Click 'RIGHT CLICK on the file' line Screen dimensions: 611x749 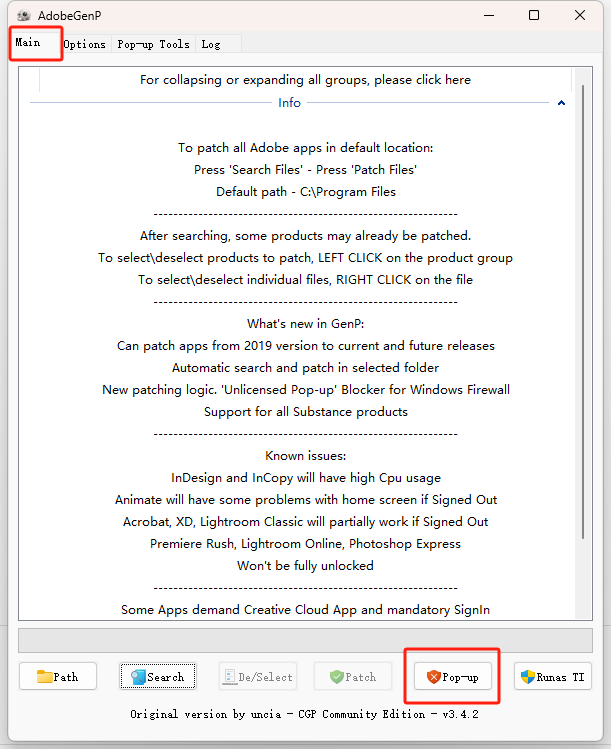click(306, 279)
